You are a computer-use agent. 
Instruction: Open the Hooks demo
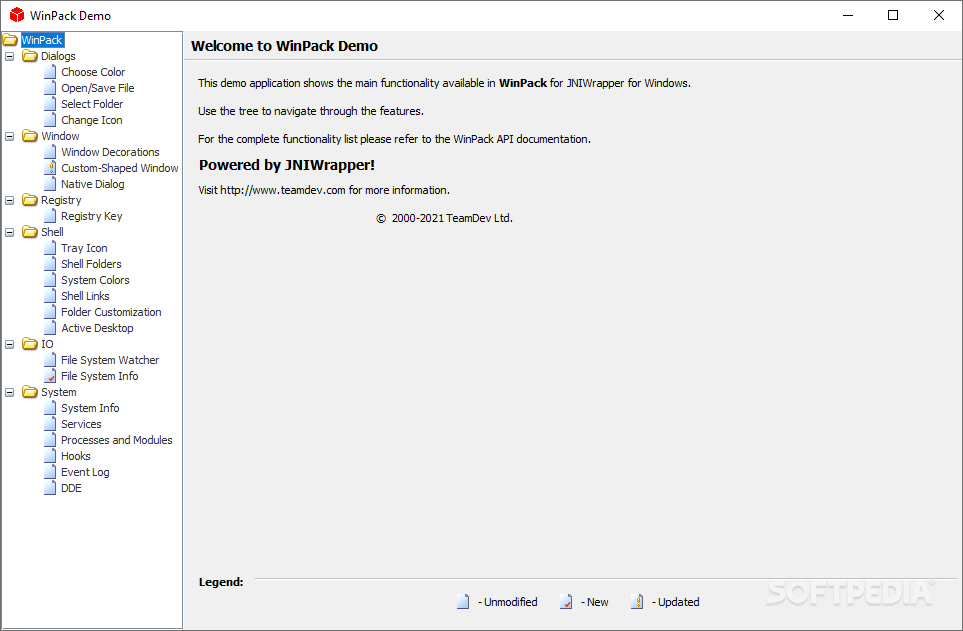pyautogui.click(x=76, y=455)
